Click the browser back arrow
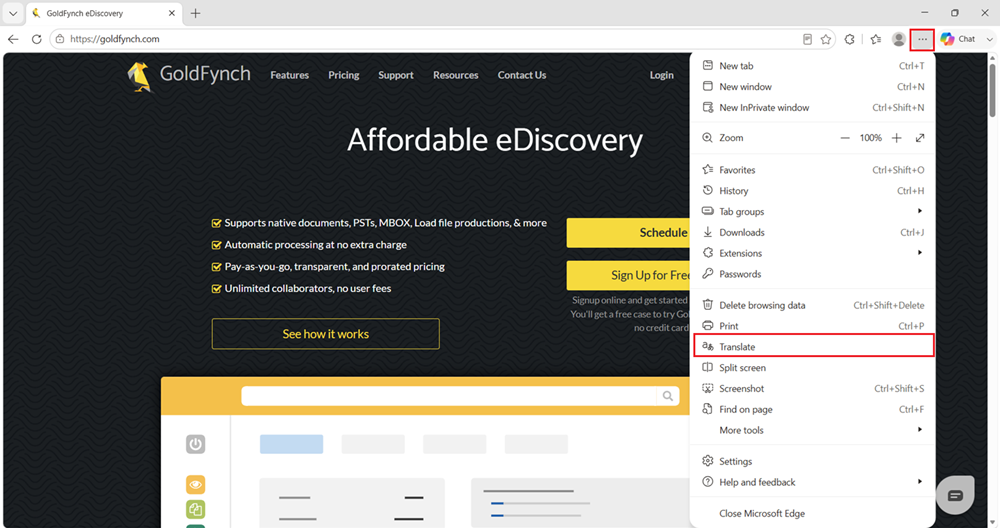Screen dimensions: 1000x528 13,39
